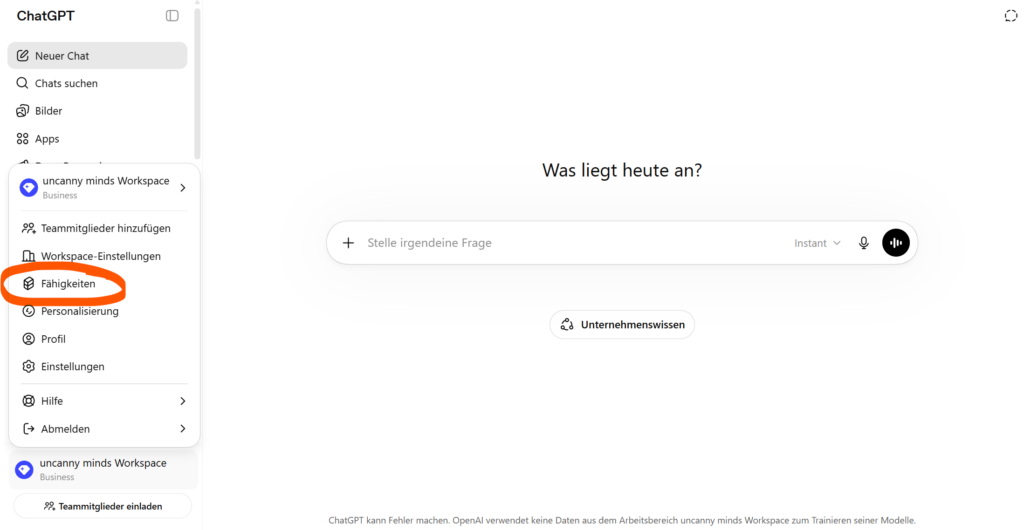1024x530 pixels.
Task: Open Einstellungen from the account menu
Action: pyautogui.click(x=72, y=367)
